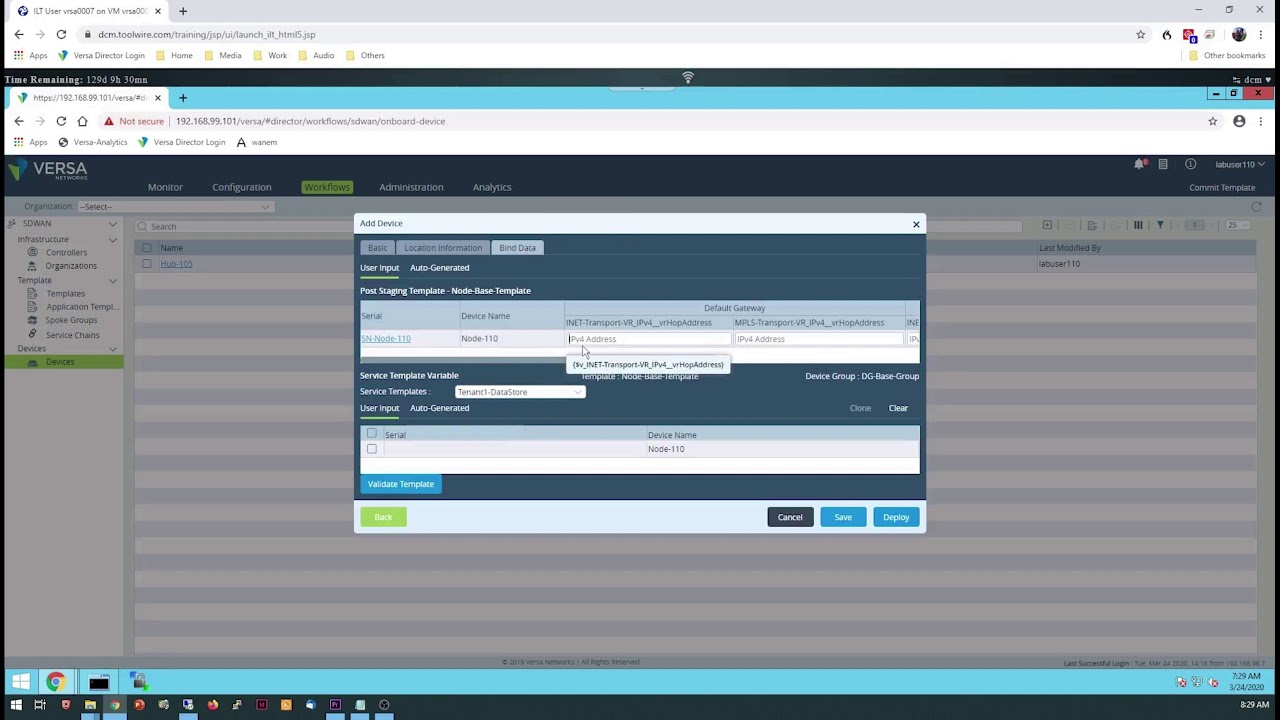
Task: Click the Save button
Action: click(843, 517)
